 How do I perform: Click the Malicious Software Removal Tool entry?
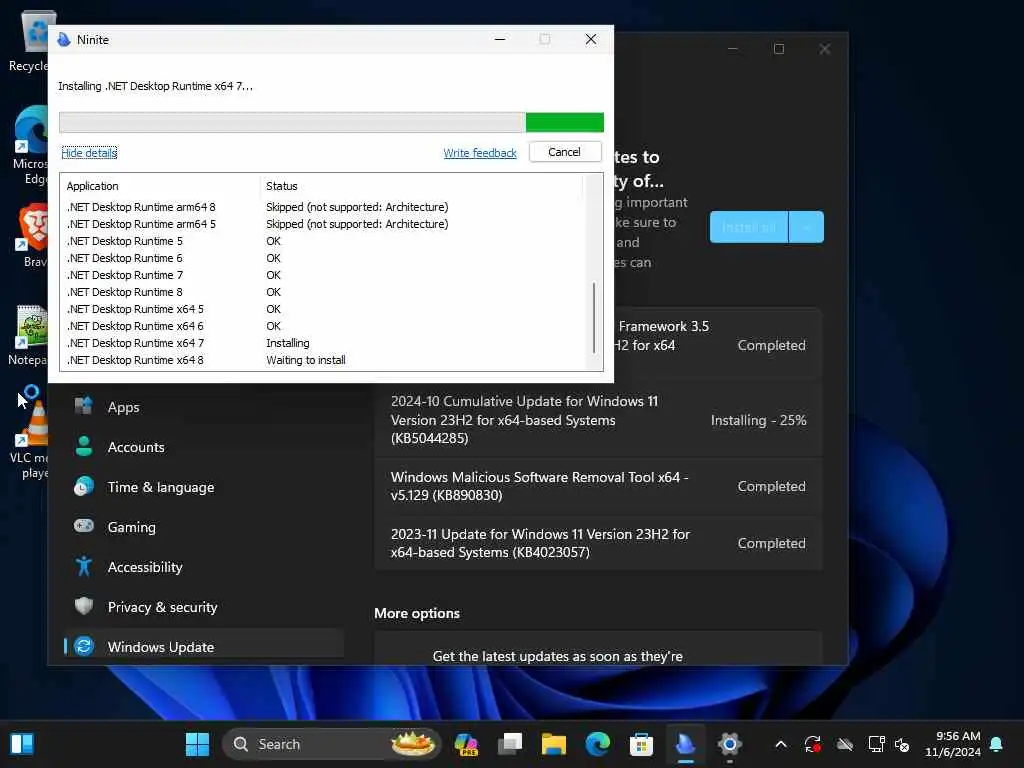point(598,487)
